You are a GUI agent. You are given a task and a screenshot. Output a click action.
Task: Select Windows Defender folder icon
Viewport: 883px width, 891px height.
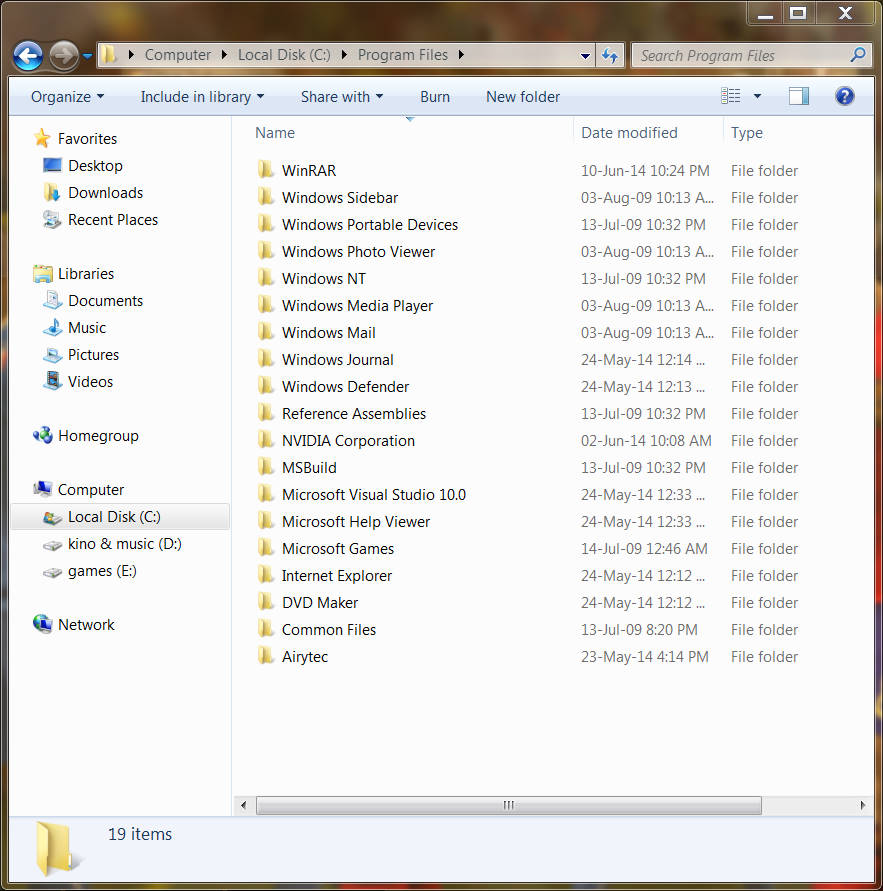[265, 386]
